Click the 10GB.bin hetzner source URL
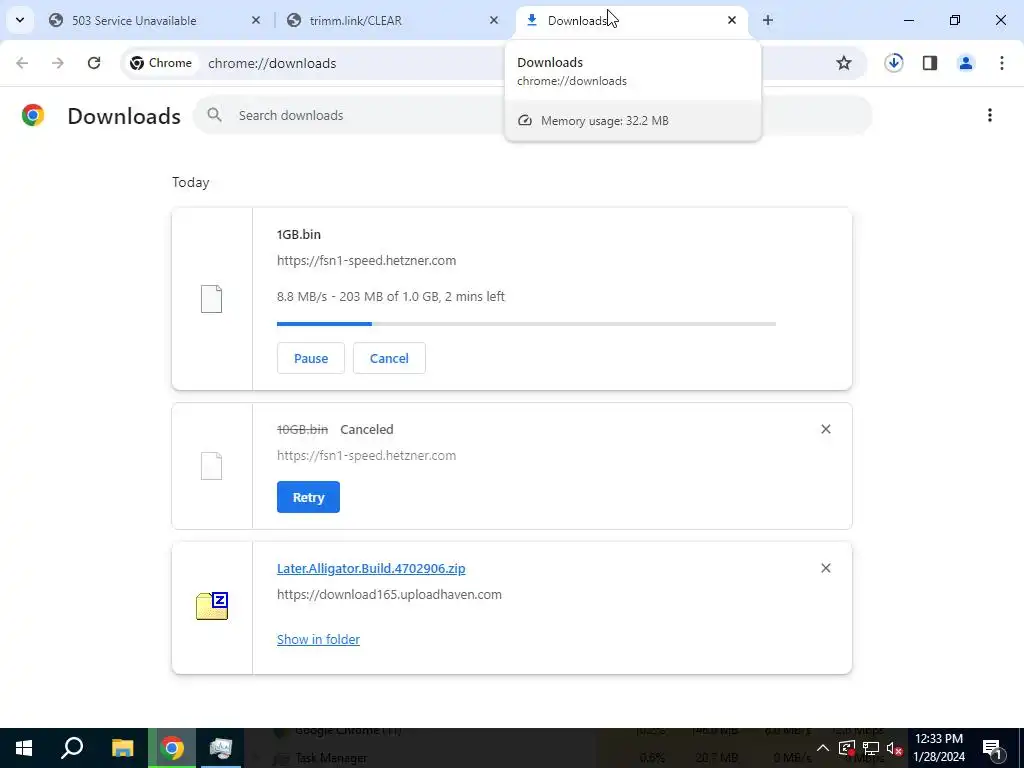The width and height of the screenshot is (1024, 768). [x=366, y=456]
